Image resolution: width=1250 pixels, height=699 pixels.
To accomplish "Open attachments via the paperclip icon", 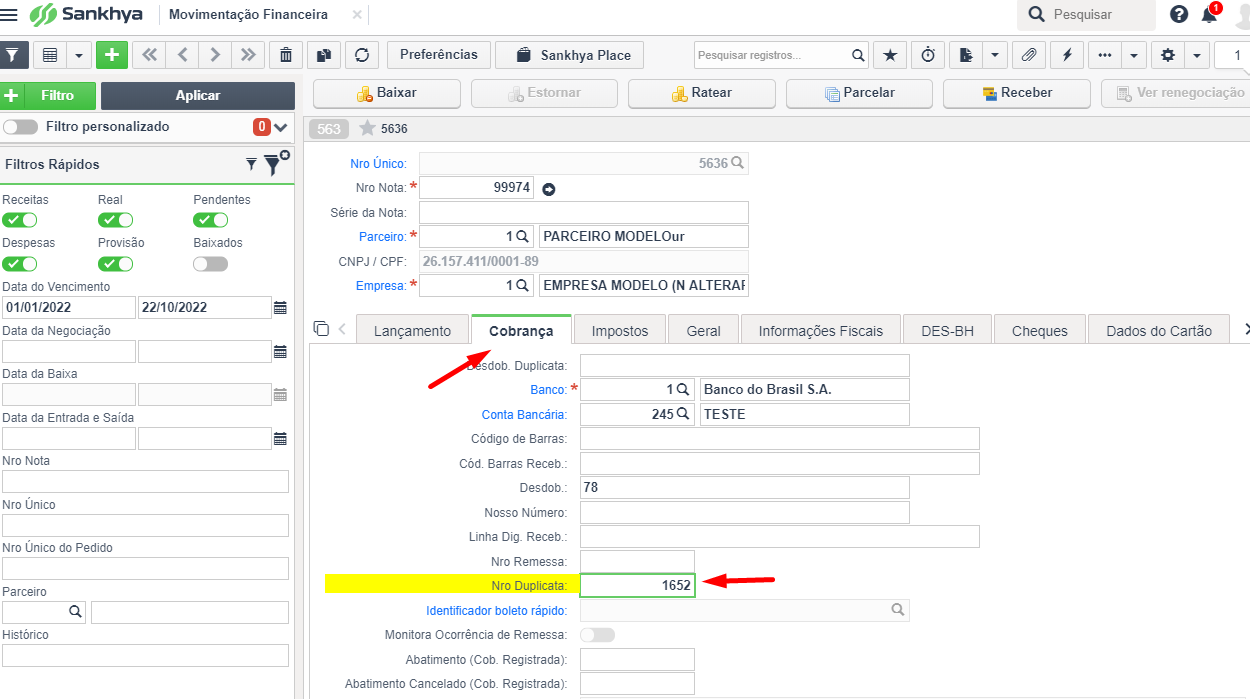I will click(1028, 55).
